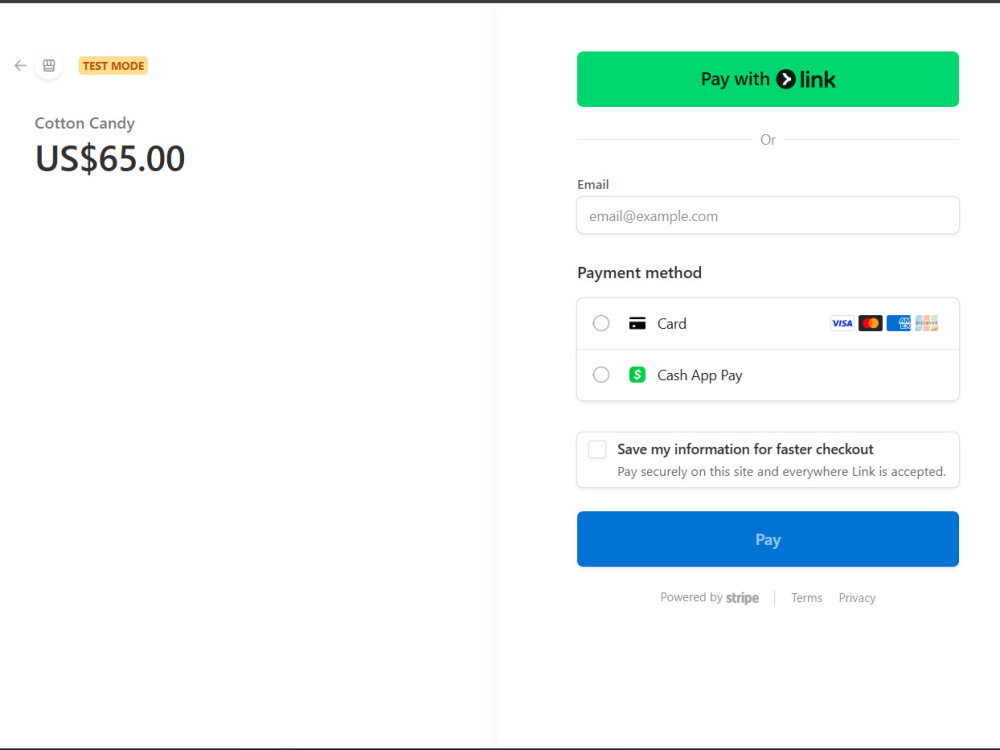Image resolution: width=1000 pixels, height=750 pixels.
Task: Select the Cash App Pay radio button
Action: 601,375
